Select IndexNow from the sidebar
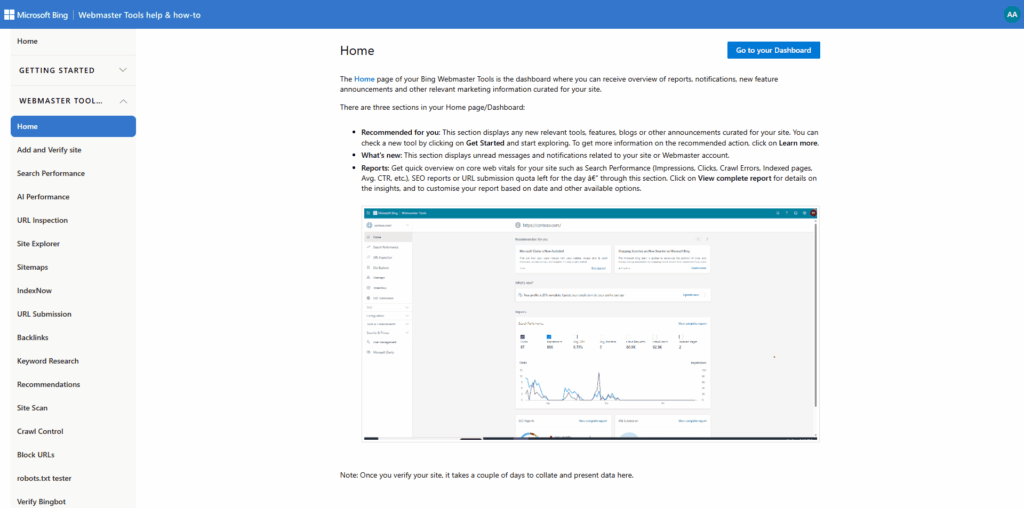This screenshot has width=1024, height=508. tap(34, 291)
